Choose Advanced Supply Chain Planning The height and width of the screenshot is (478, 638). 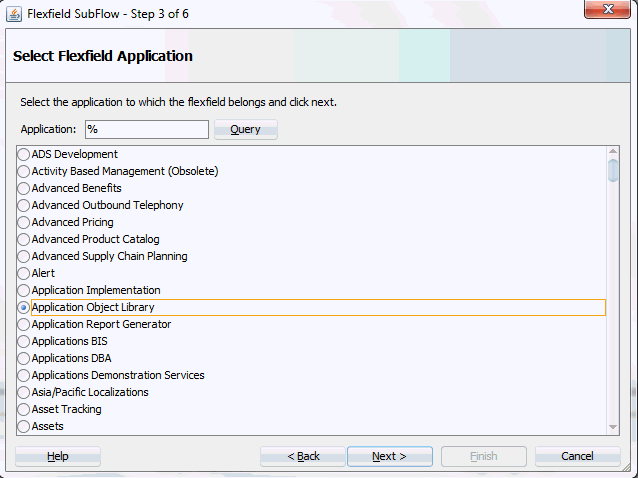coord(24,256)
